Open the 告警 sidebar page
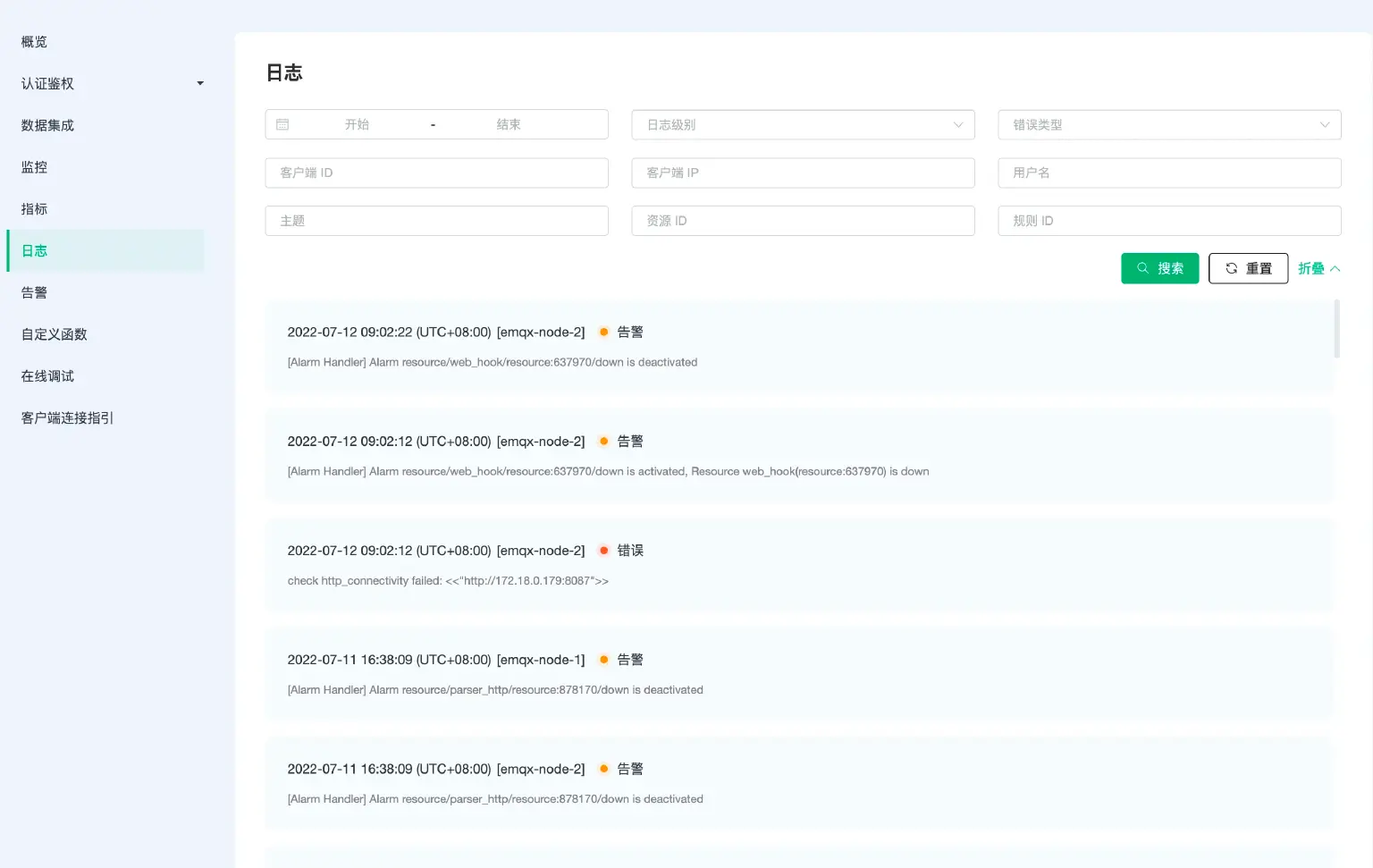The height and width of the screenshot is (868, 1373). 35,292
